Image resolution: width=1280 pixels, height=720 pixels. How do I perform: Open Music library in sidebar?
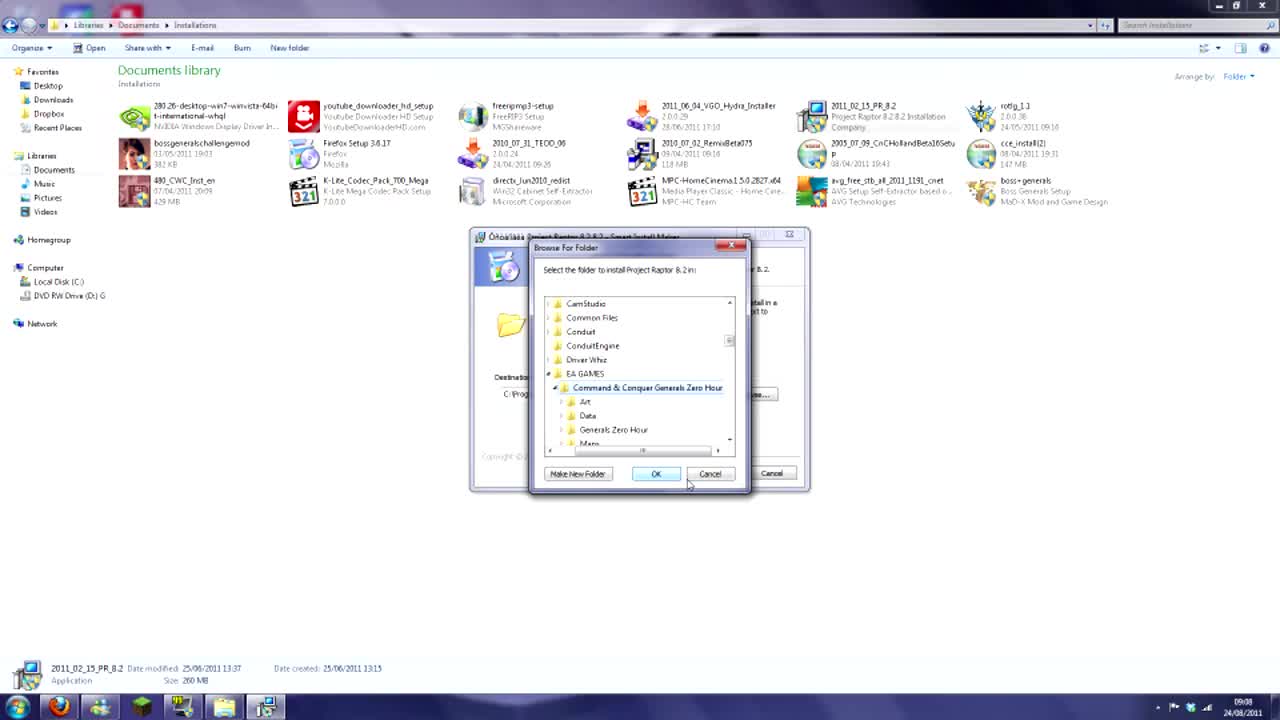44,184
